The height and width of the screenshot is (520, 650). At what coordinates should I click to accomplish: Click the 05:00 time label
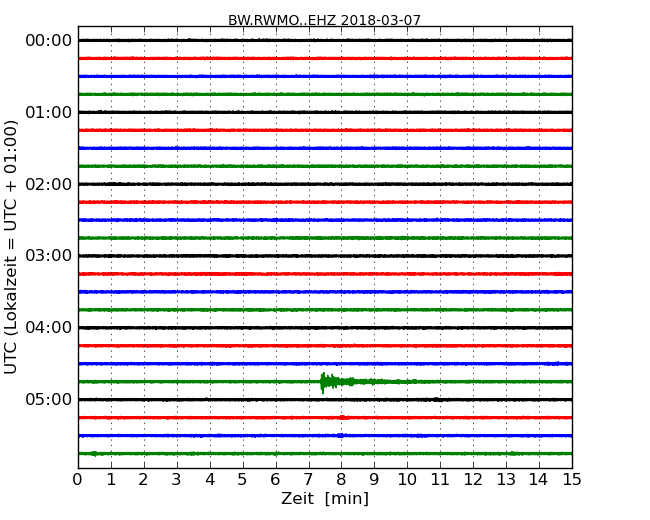[49, 399]
